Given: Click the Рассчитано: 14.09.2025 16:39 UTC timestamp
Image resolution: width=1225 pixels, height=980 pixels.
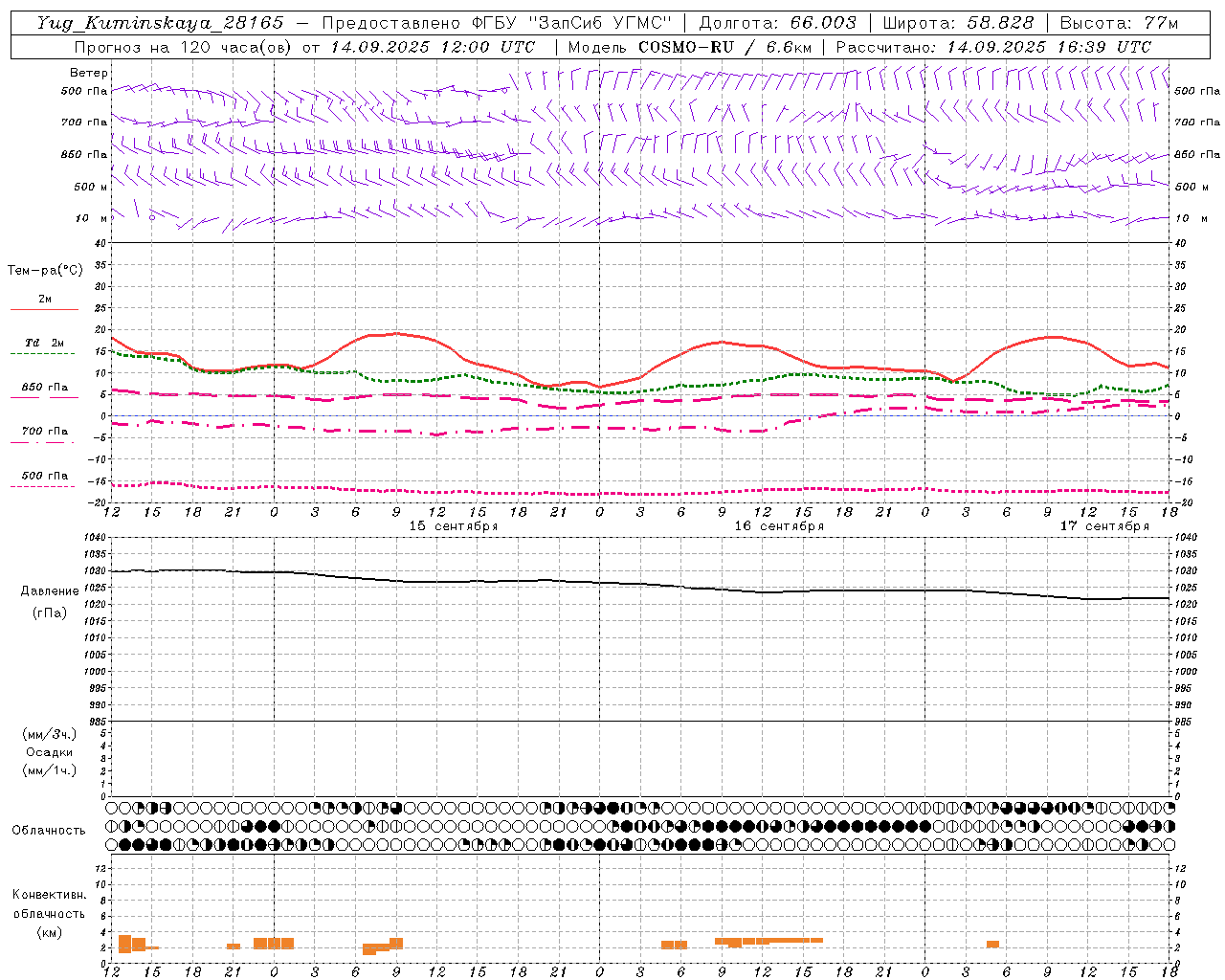Looking at the screenshot, I should [x=993, y=47].
